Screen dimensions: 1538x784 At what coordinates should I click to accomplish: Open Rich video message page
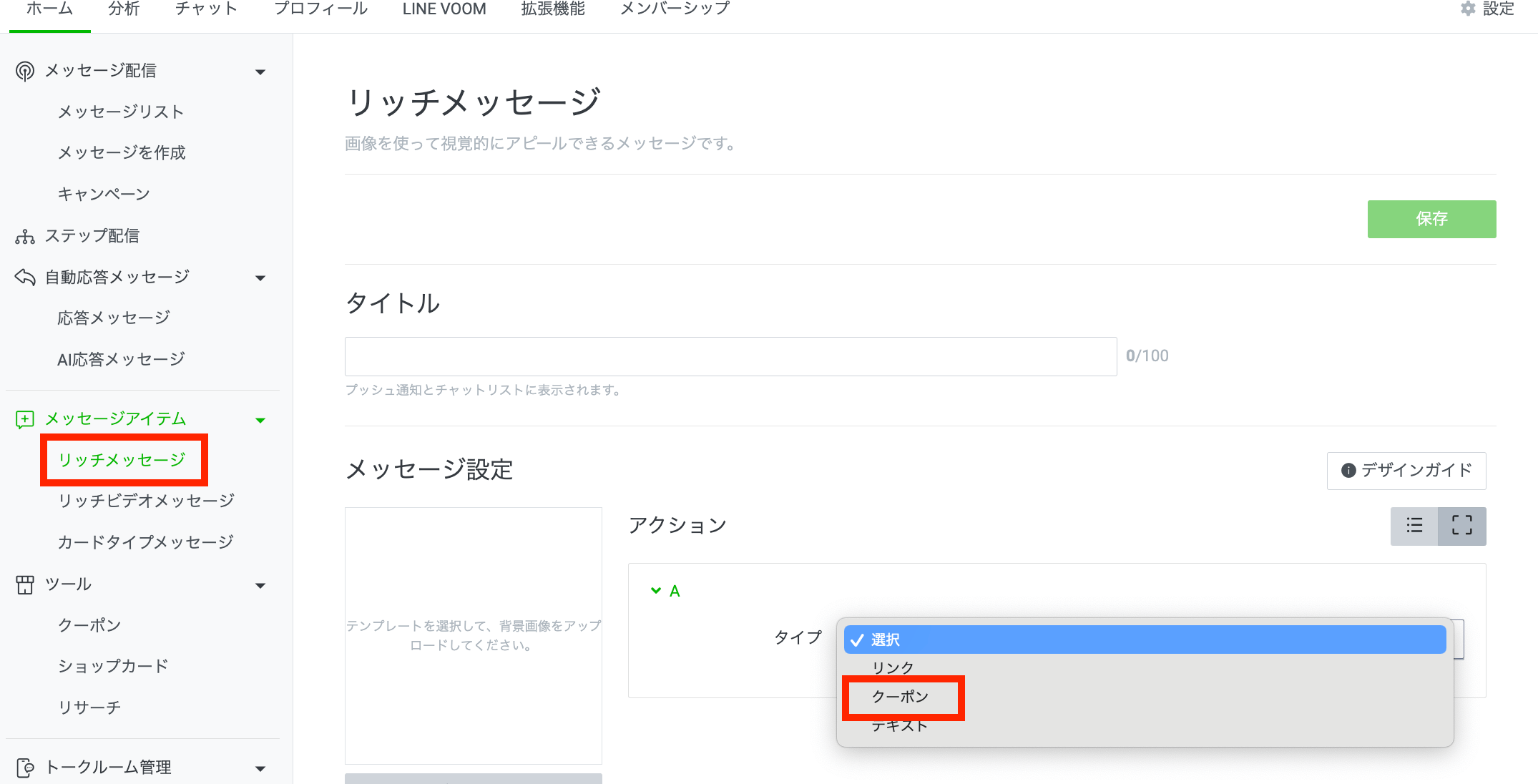146,501
